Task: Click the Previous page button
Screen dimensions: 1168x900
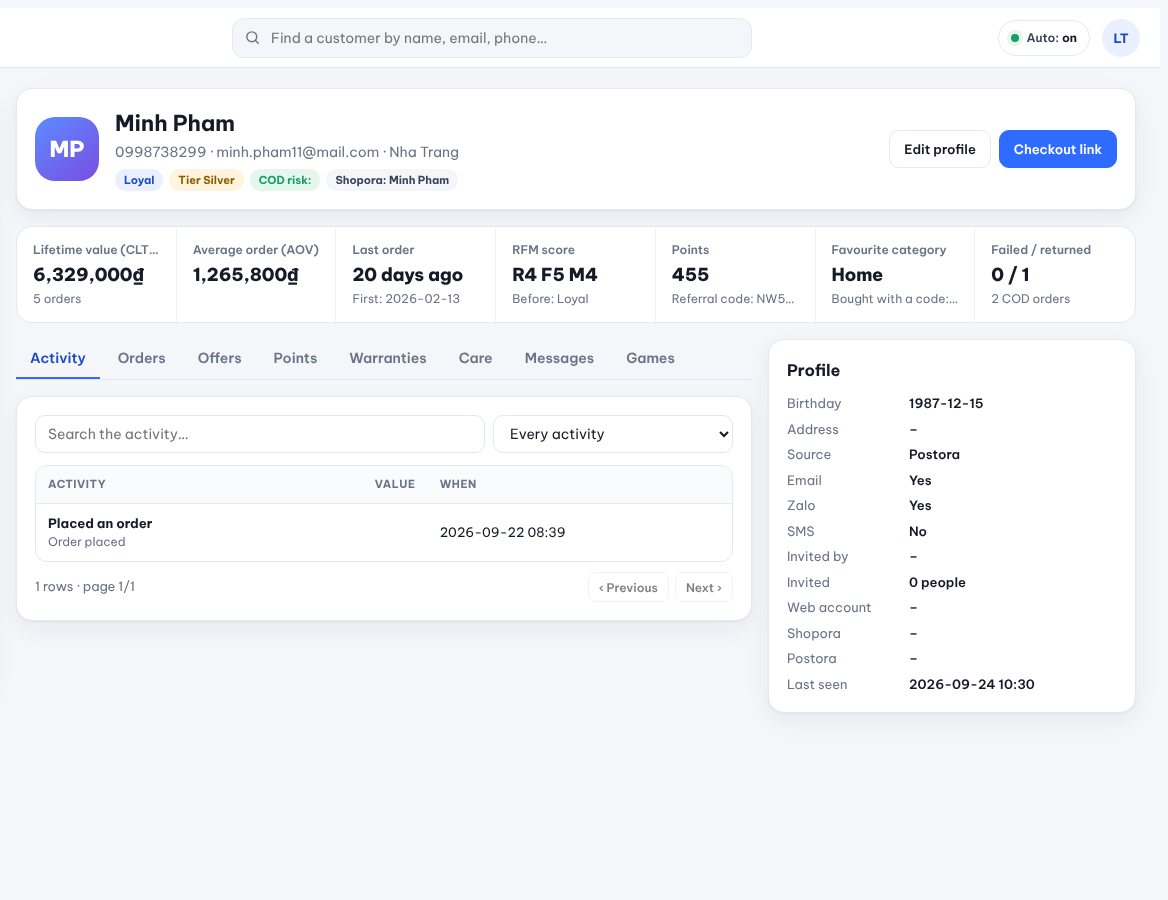Action: [x=628, y=588]
